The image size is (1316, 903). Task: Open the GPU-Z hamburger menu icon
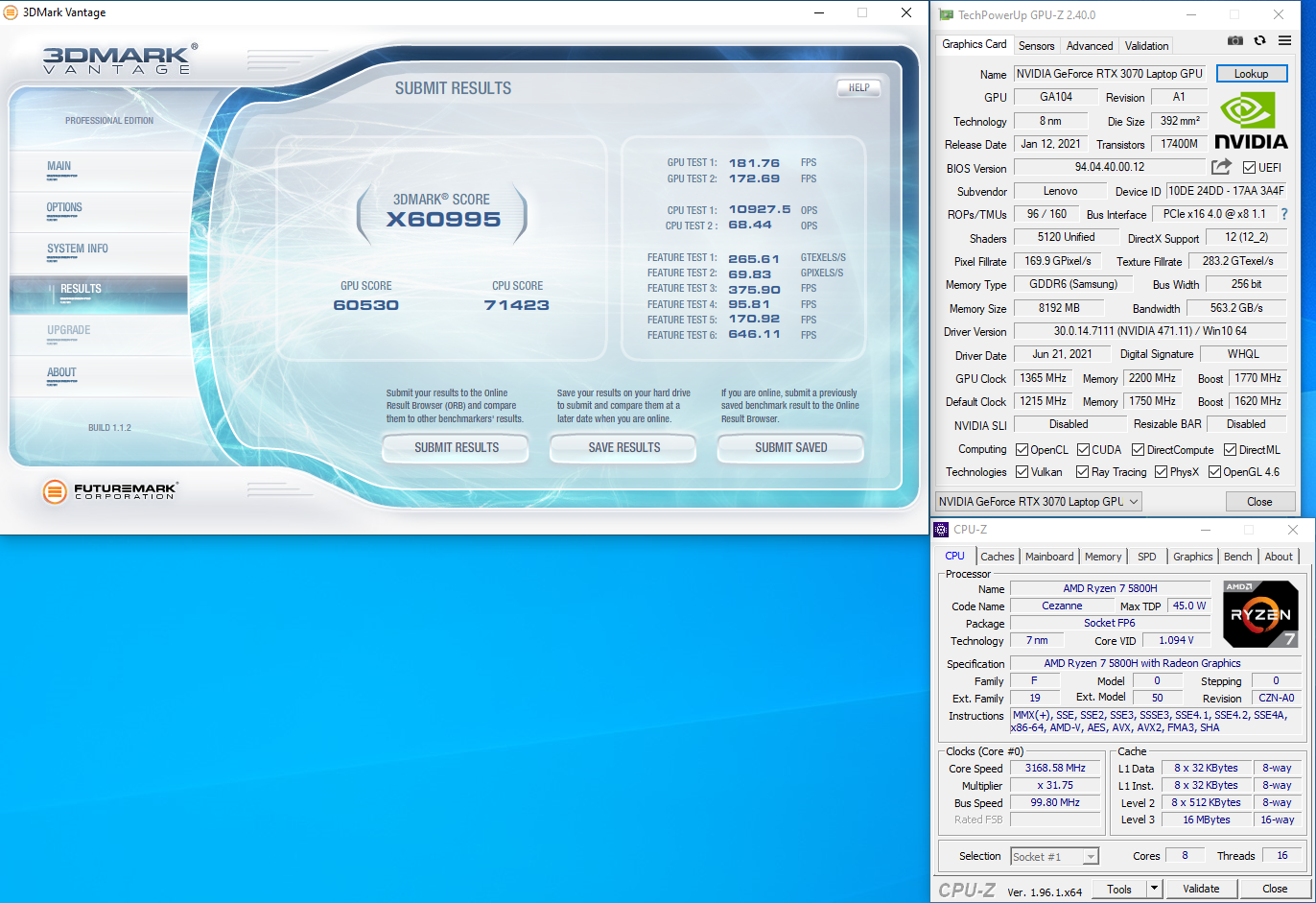click(x=1284, y=40)
